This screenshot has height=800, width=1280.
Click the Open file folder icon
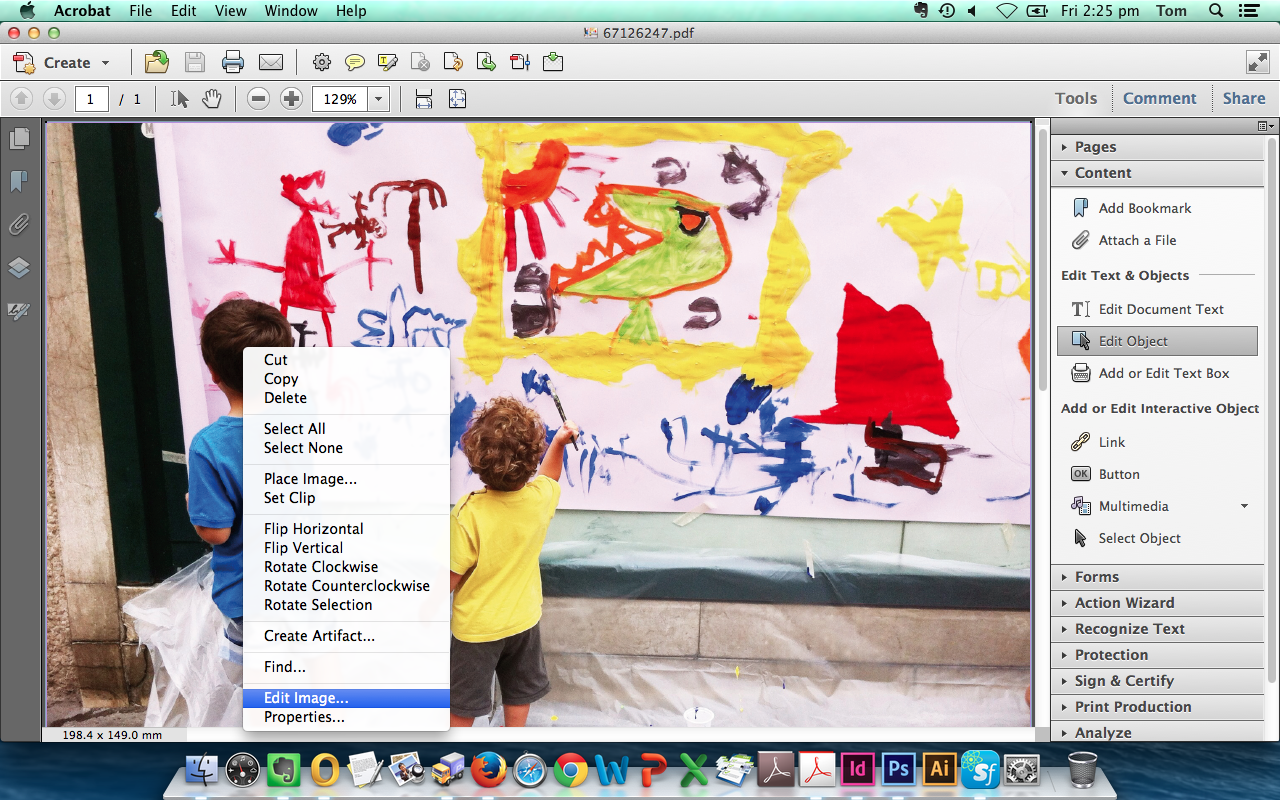(x=157, y=62)
